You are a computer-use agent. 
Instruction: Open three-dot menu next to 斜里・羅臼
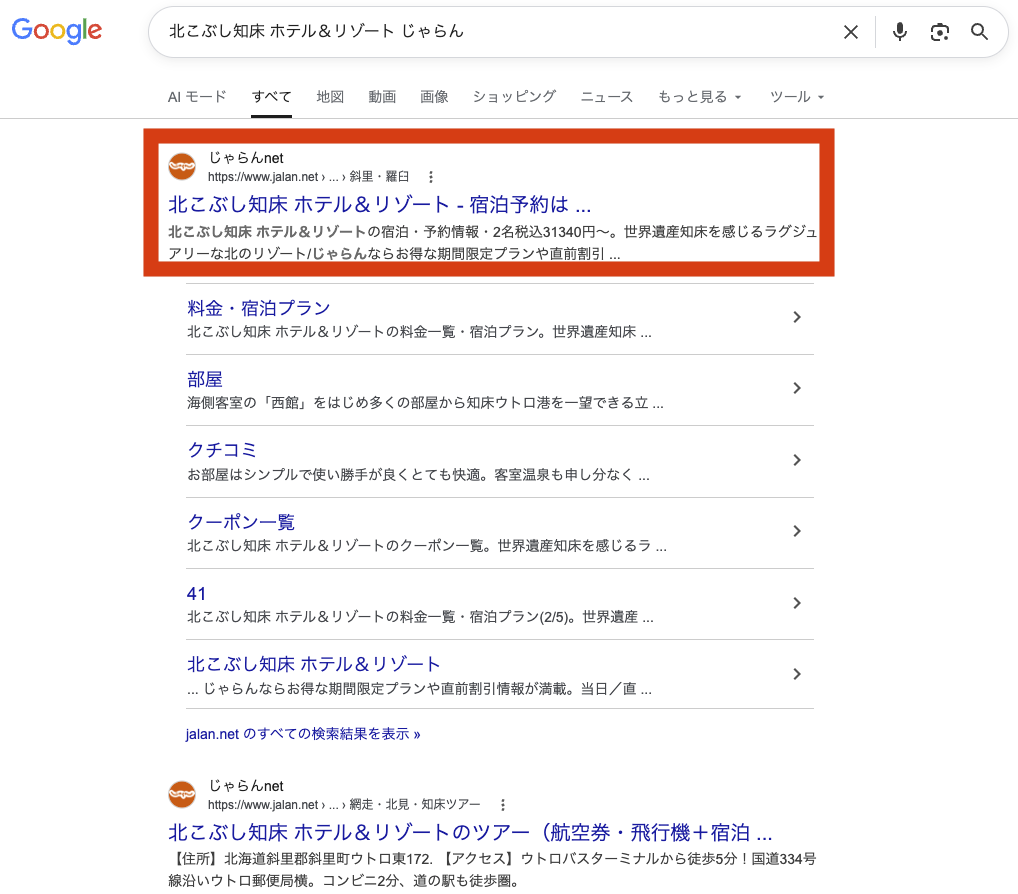click(430, 177)
